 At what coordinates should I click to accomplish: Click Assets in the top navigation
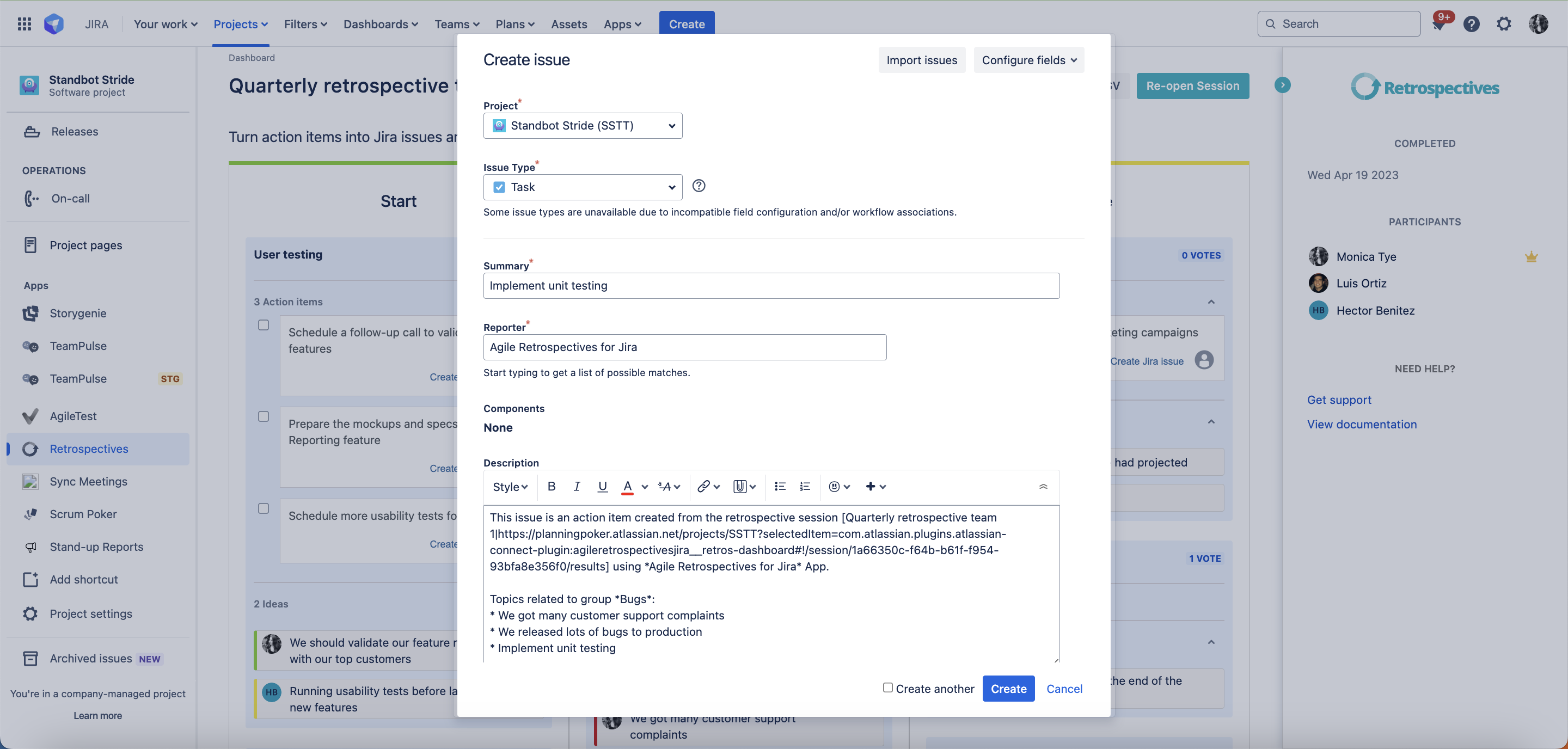(568, 24)
